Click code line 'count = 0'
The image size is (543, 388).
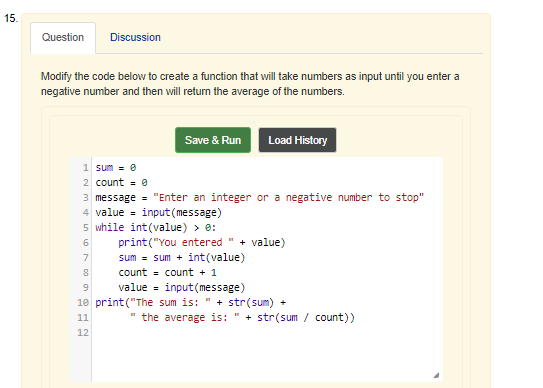click(x=121, y=183)
